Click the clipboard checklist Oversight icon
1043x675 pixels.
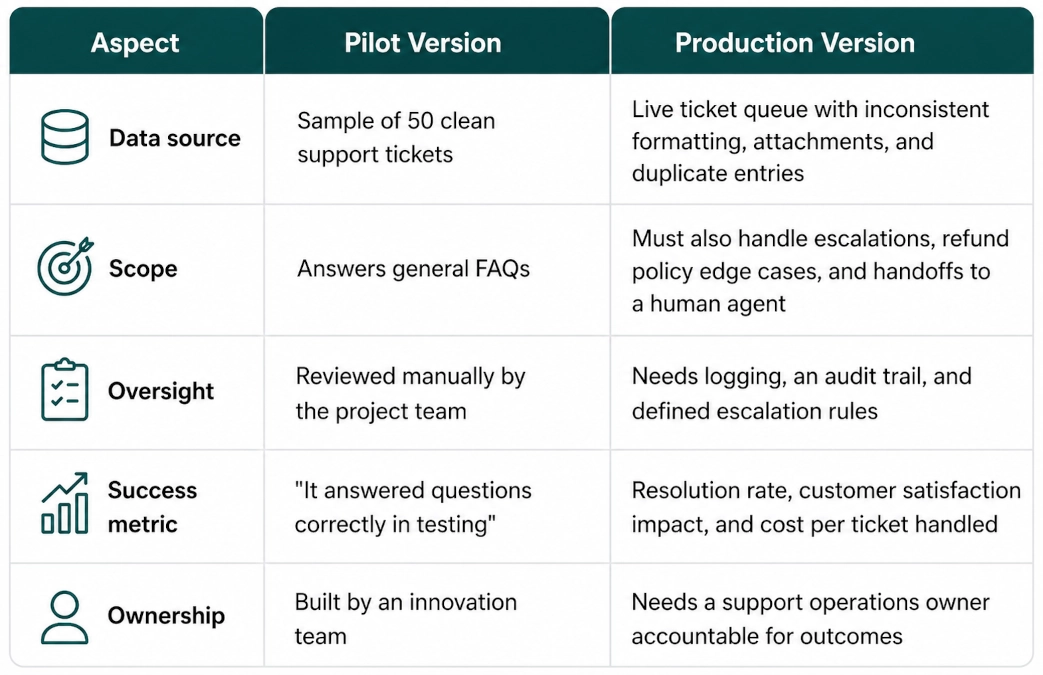[65, 390]
